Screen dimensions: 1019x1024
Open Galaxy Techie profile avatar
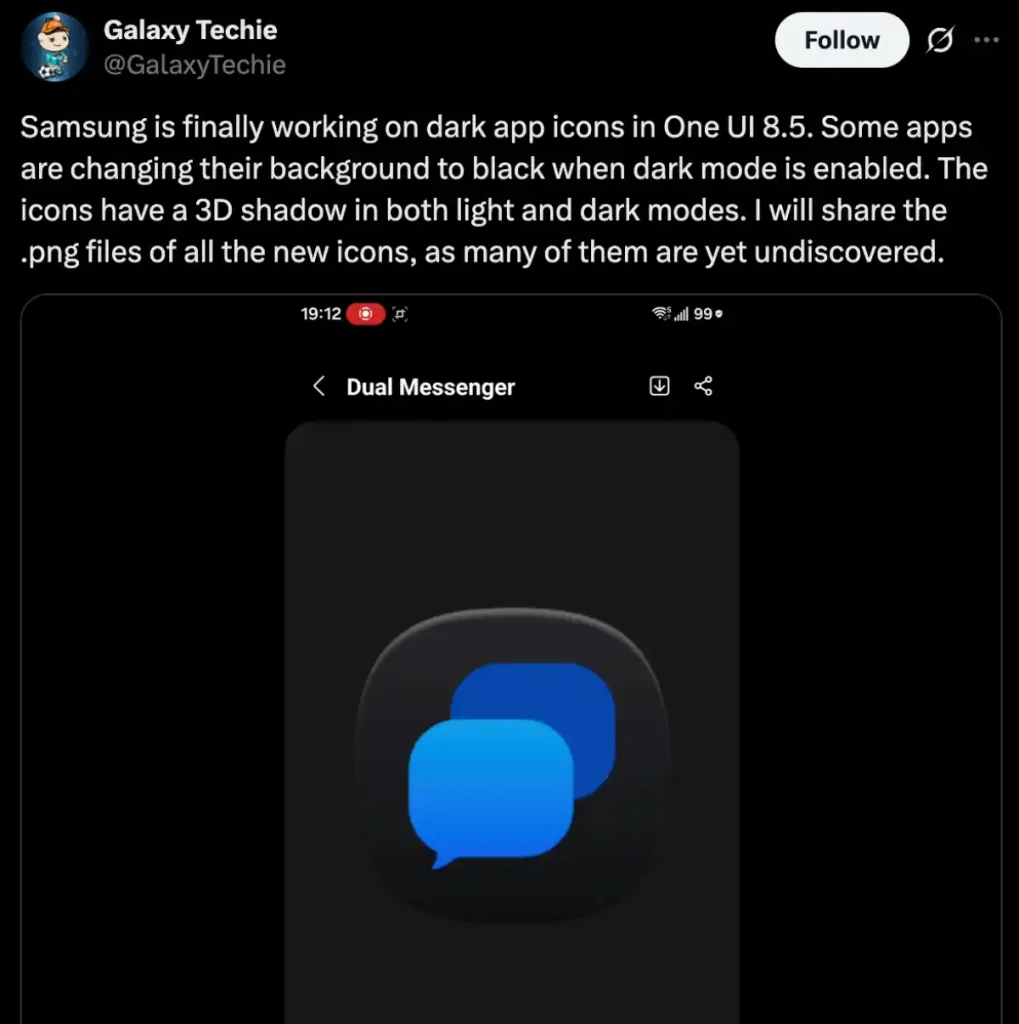pos(54,46)
